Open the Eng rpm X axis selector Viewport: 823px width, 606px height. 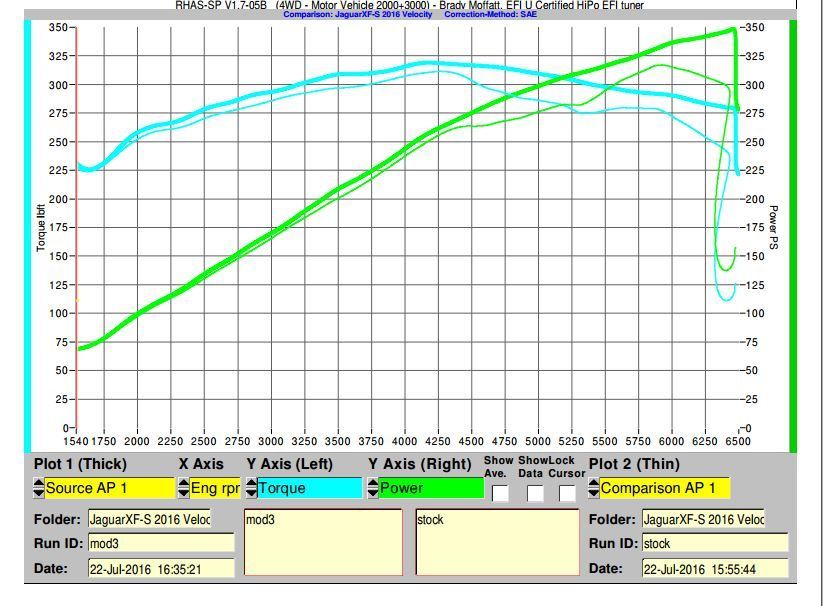click(214, 489)
